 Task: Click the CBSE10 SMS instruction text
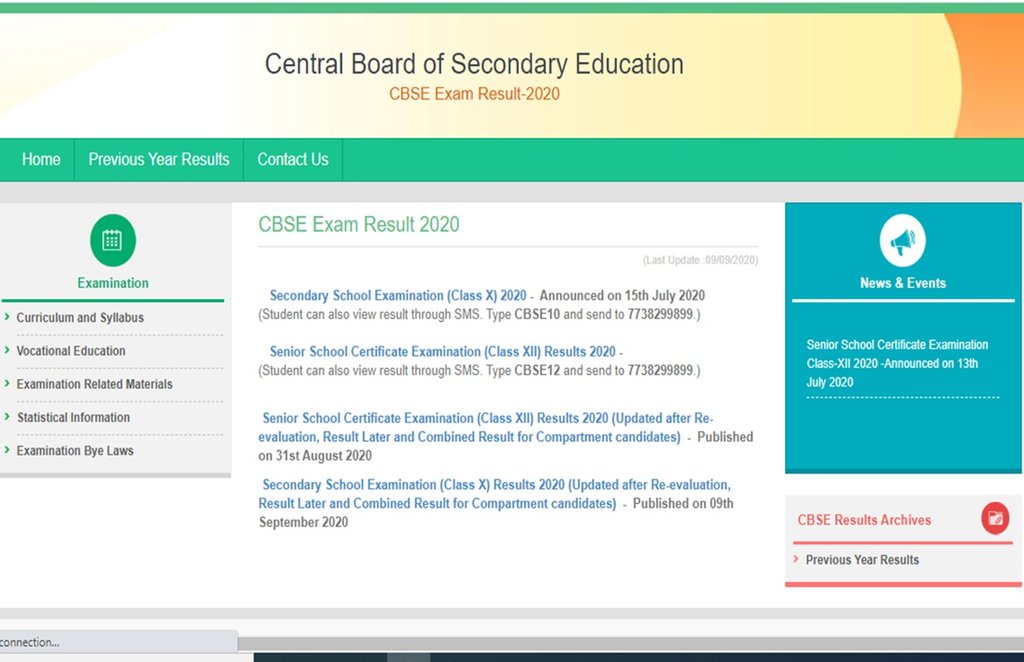(479, 314)
